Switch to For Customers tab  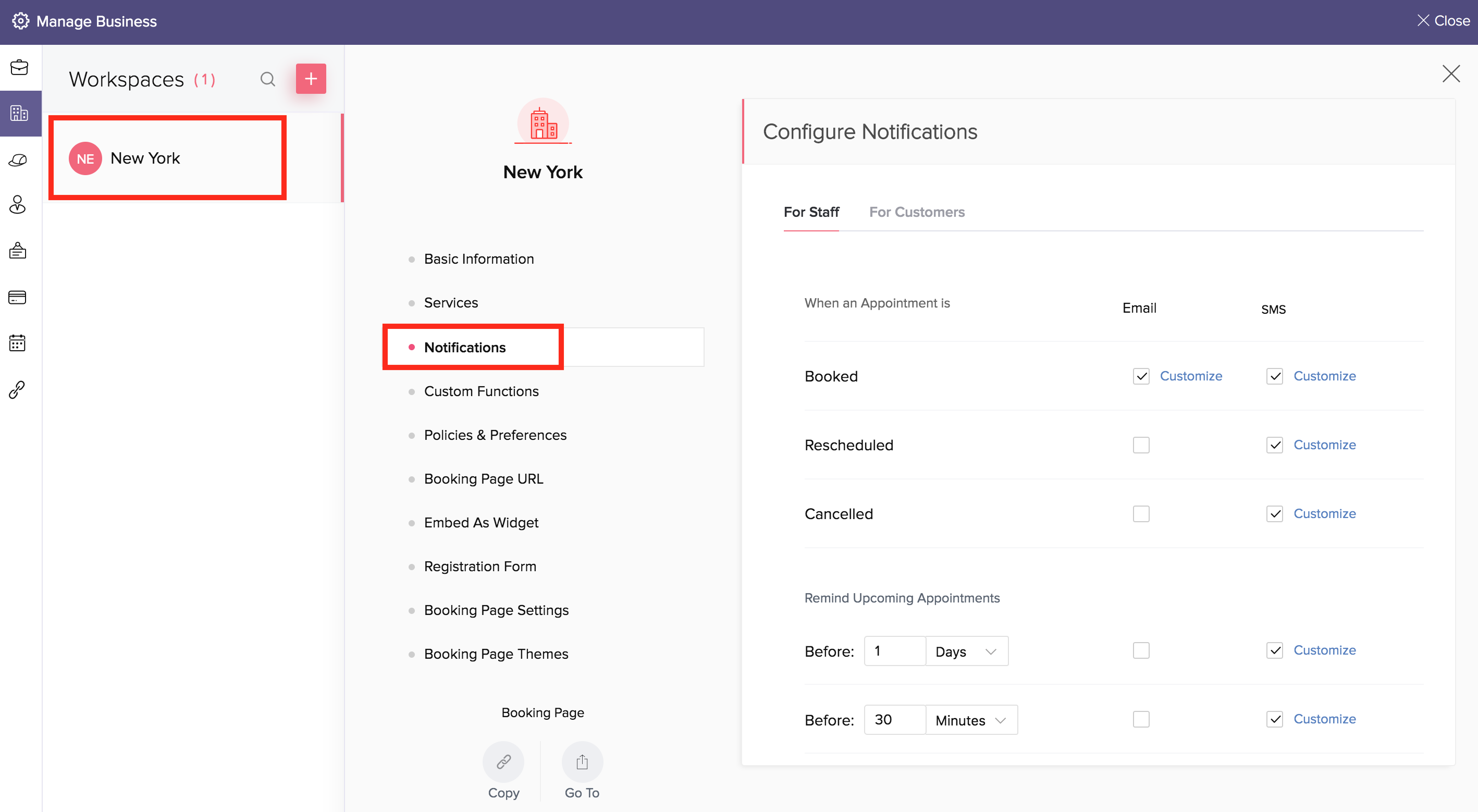[x=916, y=212]
